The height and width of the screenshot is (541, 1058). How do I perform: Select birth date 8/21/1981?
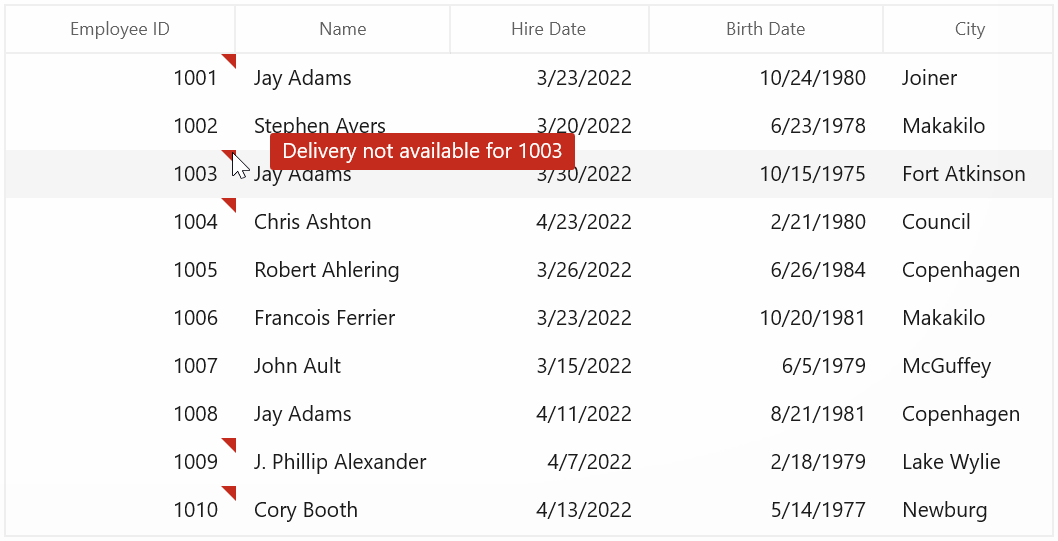[818, 414]
